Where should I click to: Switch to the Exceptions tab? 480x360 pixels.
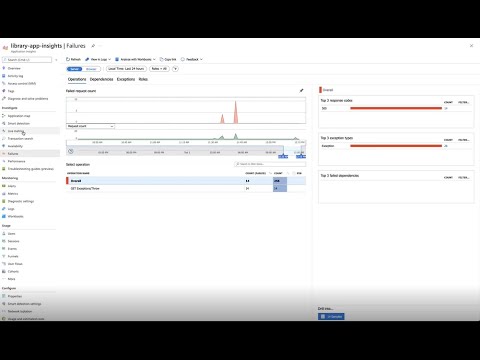pyautogui.click(x=126, y=79)
